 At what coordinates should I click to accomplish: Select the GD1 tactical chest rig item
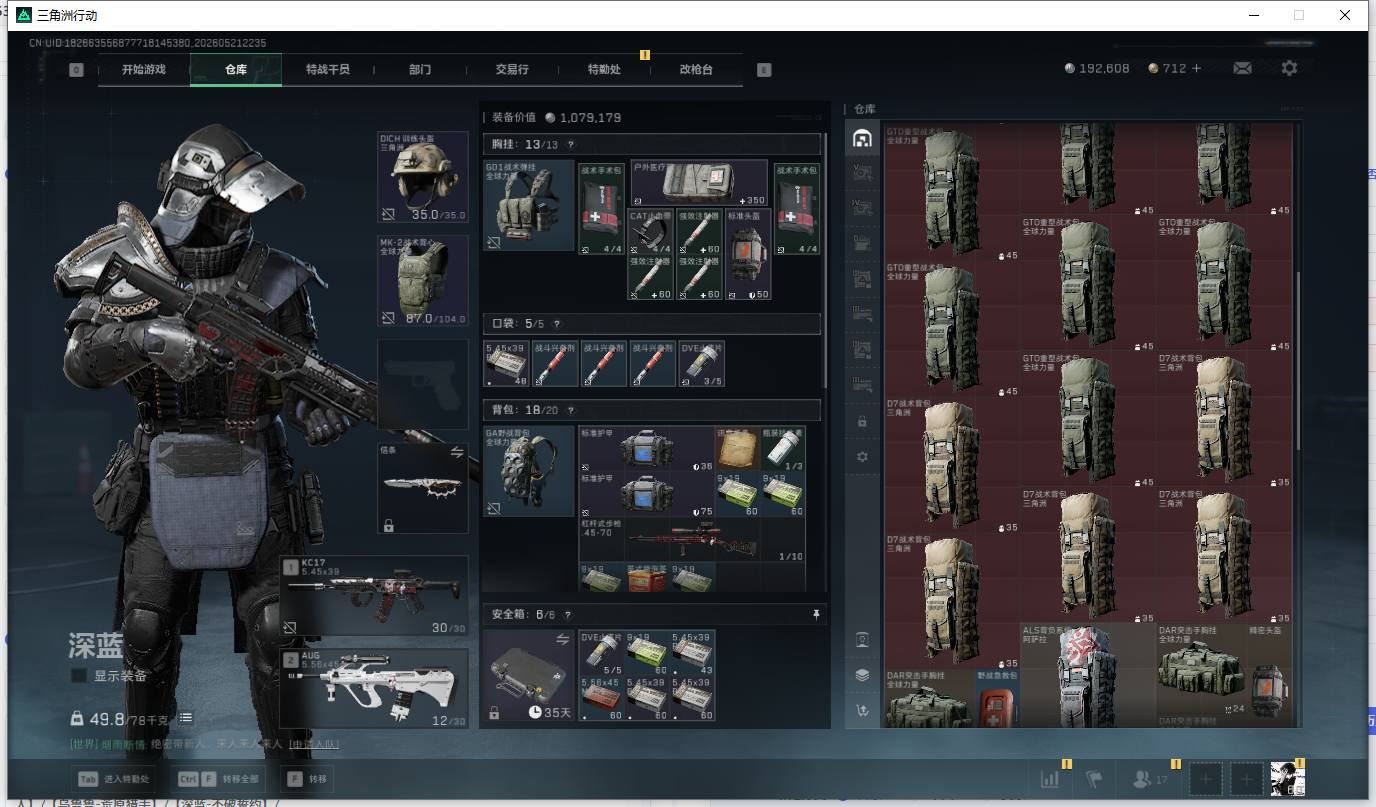(x=529, y=206)
